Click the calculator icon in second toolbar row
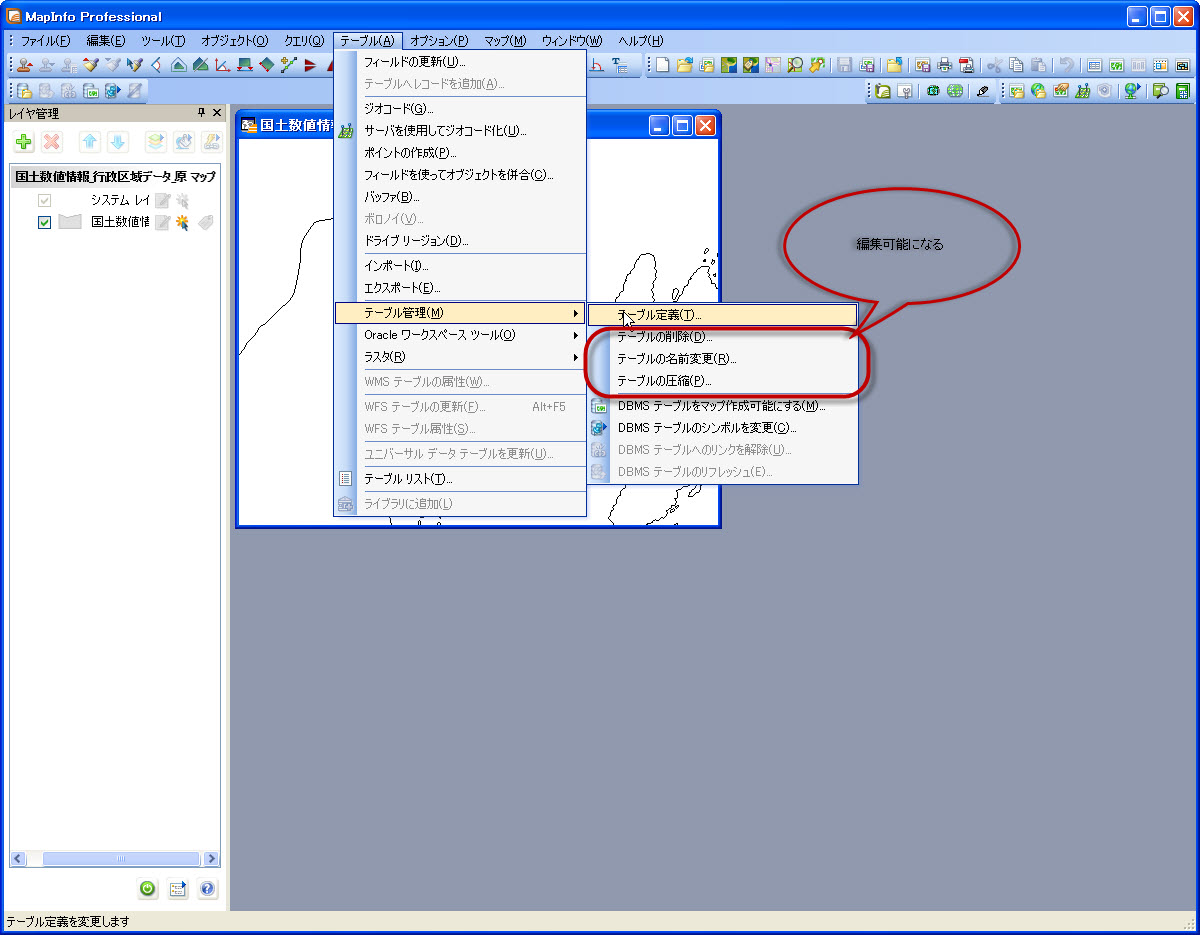The image size is (1200, 935). [x=1183, y=91]
